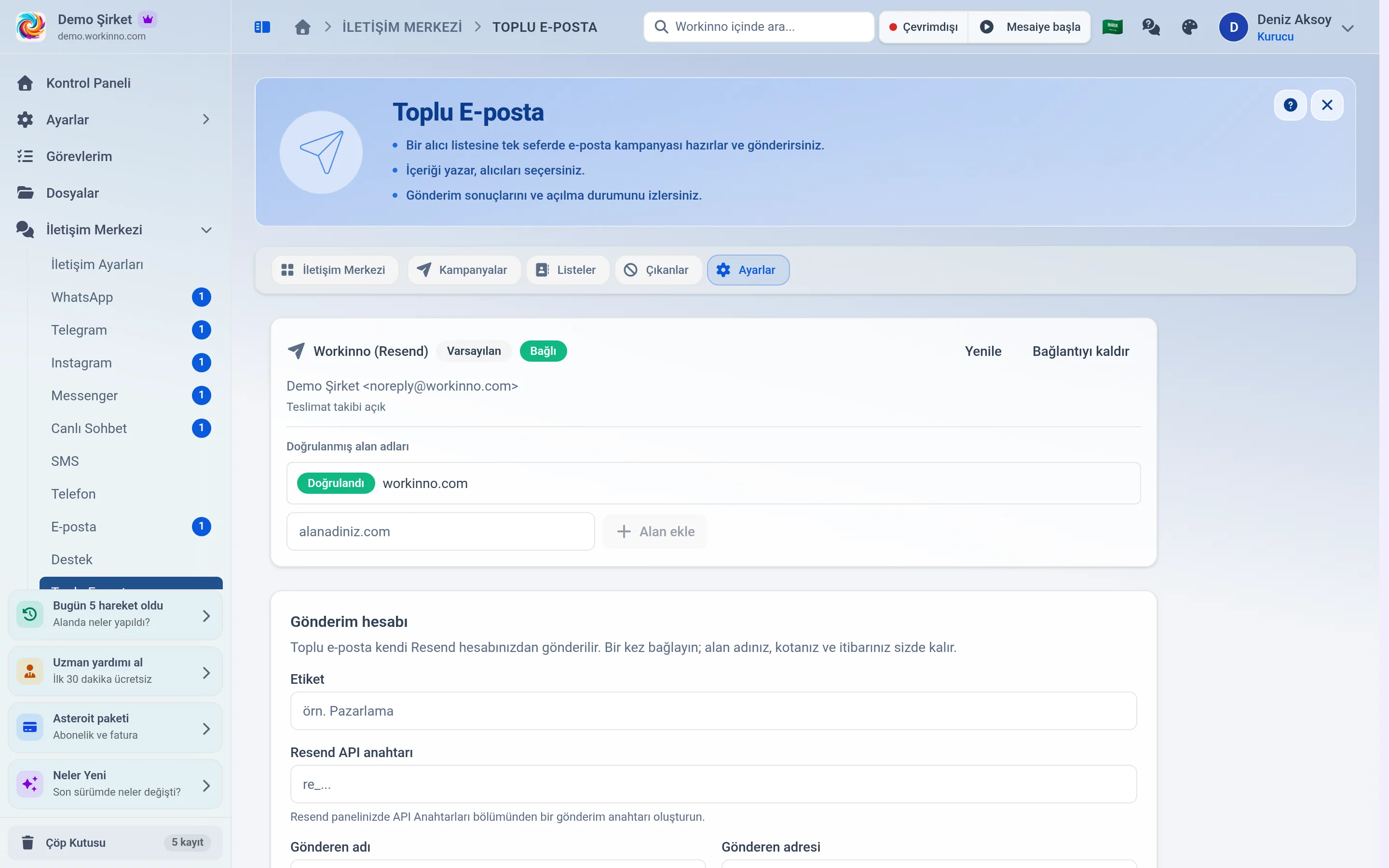Focus the alanadiniz.com domain field
The width and height of the screenshot is (1389, 868).
440,531
